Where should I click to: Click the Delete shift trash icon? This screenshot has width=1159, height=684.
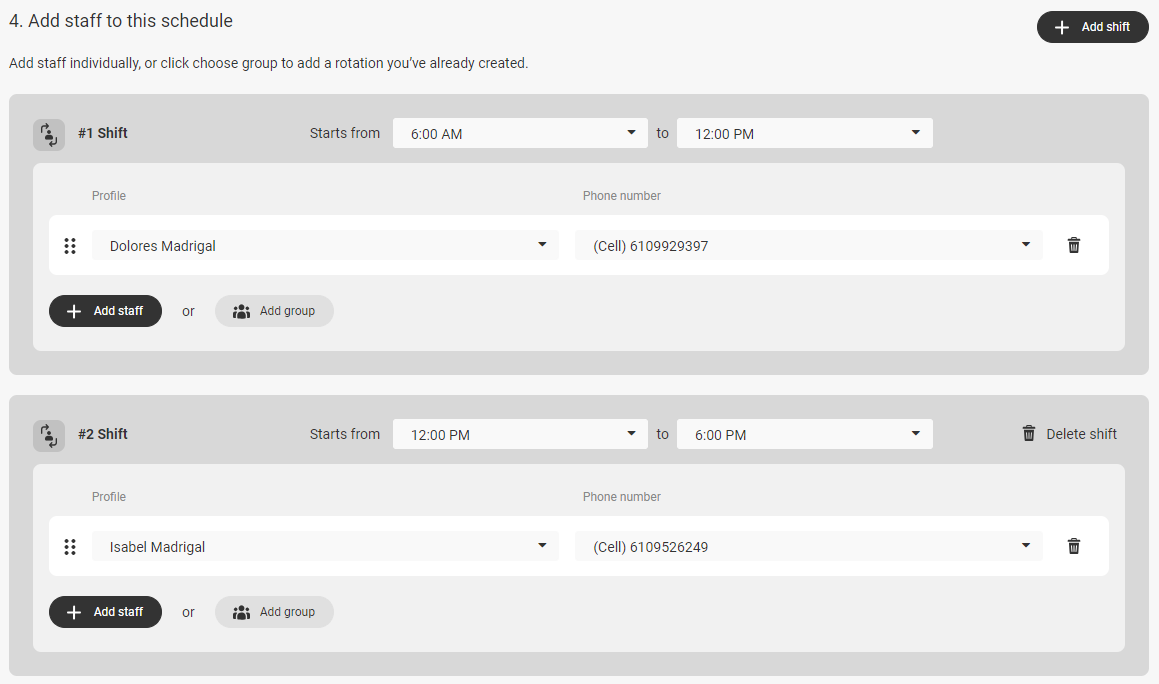[x=1028, y=433]
